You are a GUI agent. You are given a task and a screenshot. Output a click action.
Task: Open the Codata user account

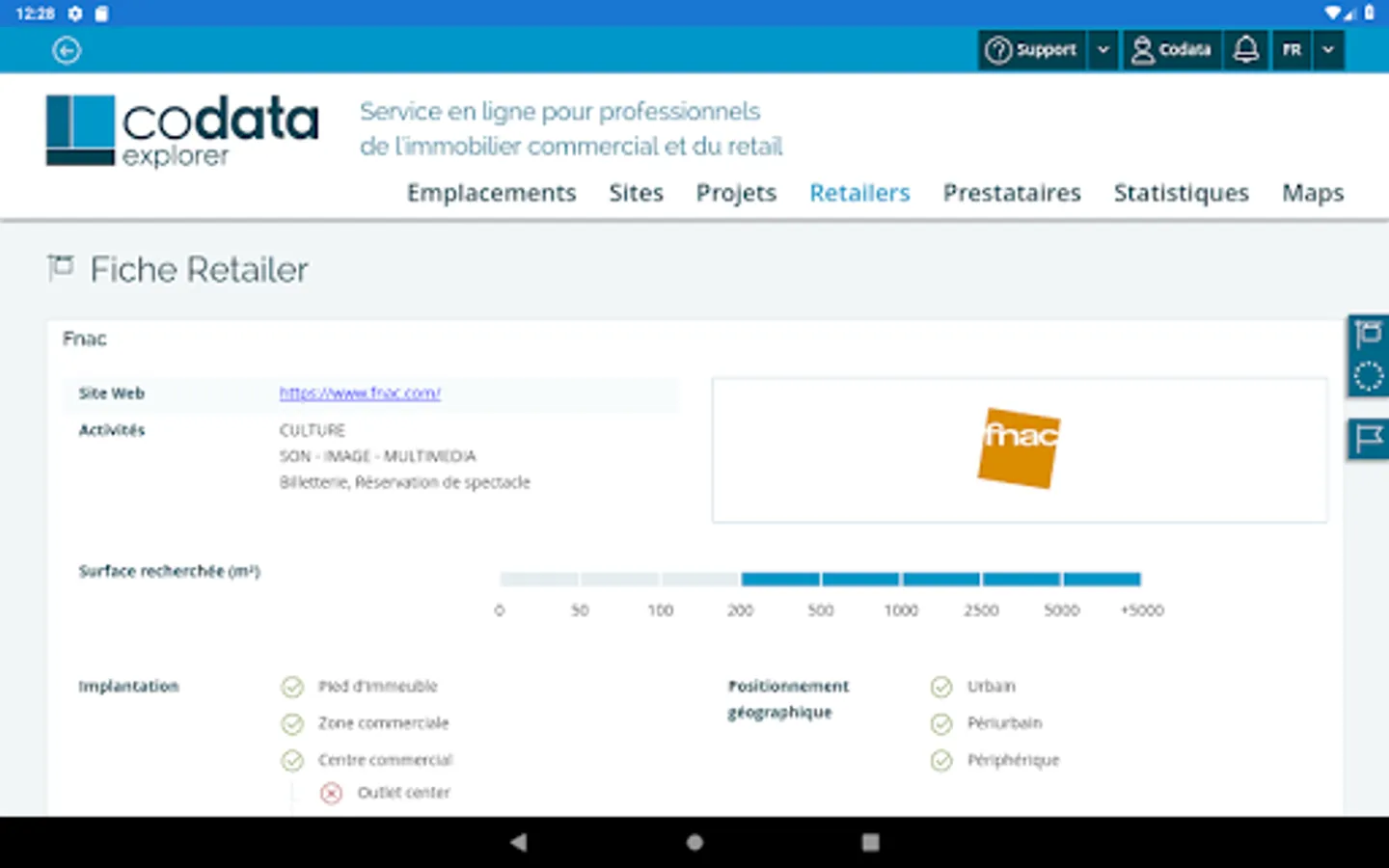1172,50
